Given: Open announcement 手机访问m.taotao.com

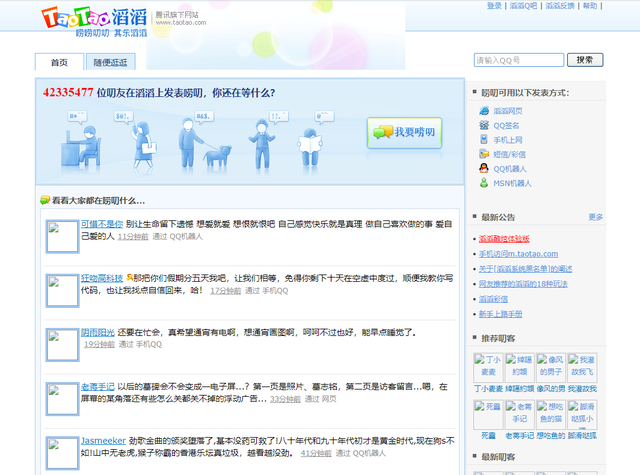Looking at the screenshot, I should [518, 254].
